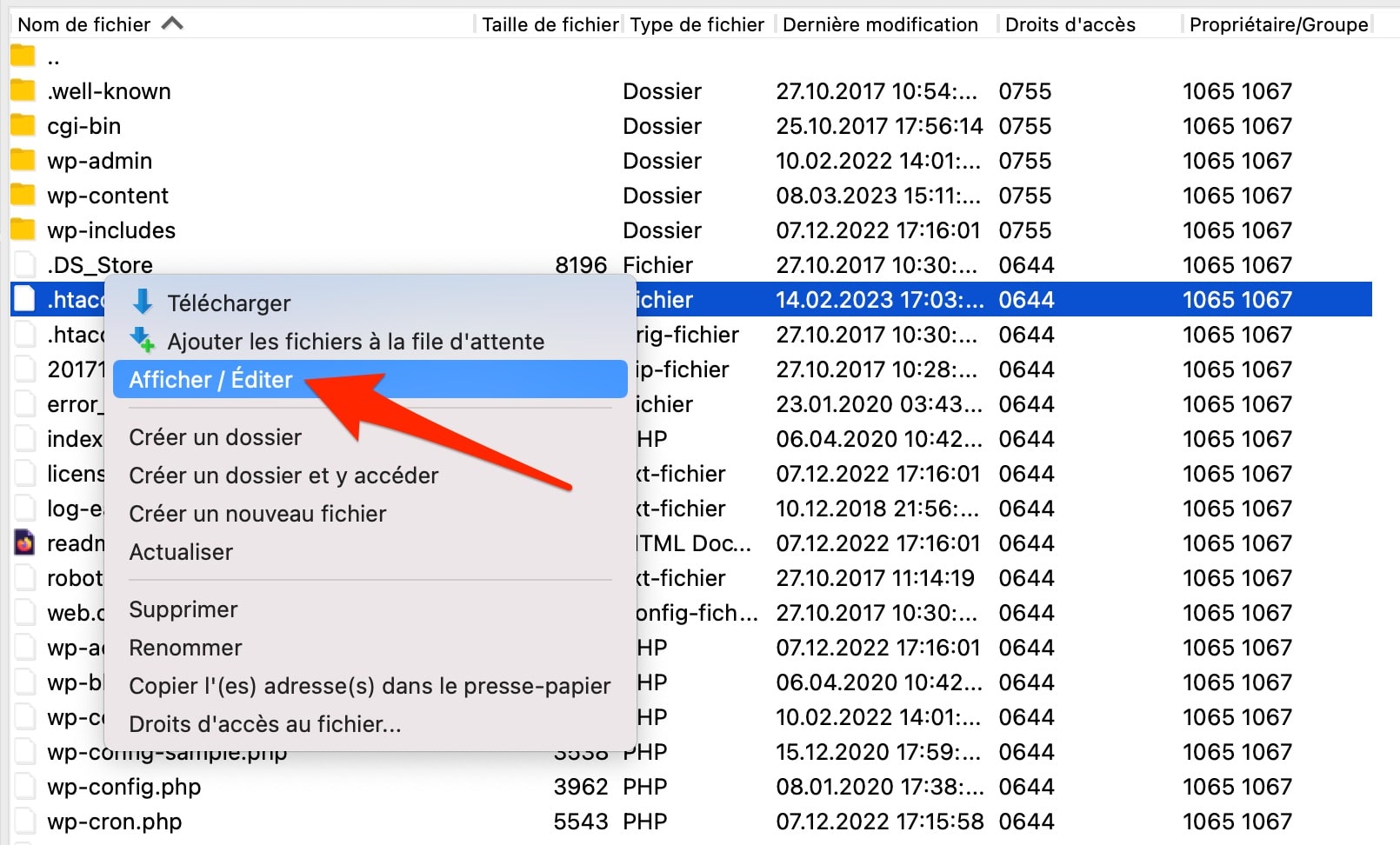The image size is (1400, 845).
Task: Click date 08.03.2023 15:11 of wp-content
Action: 878,196
